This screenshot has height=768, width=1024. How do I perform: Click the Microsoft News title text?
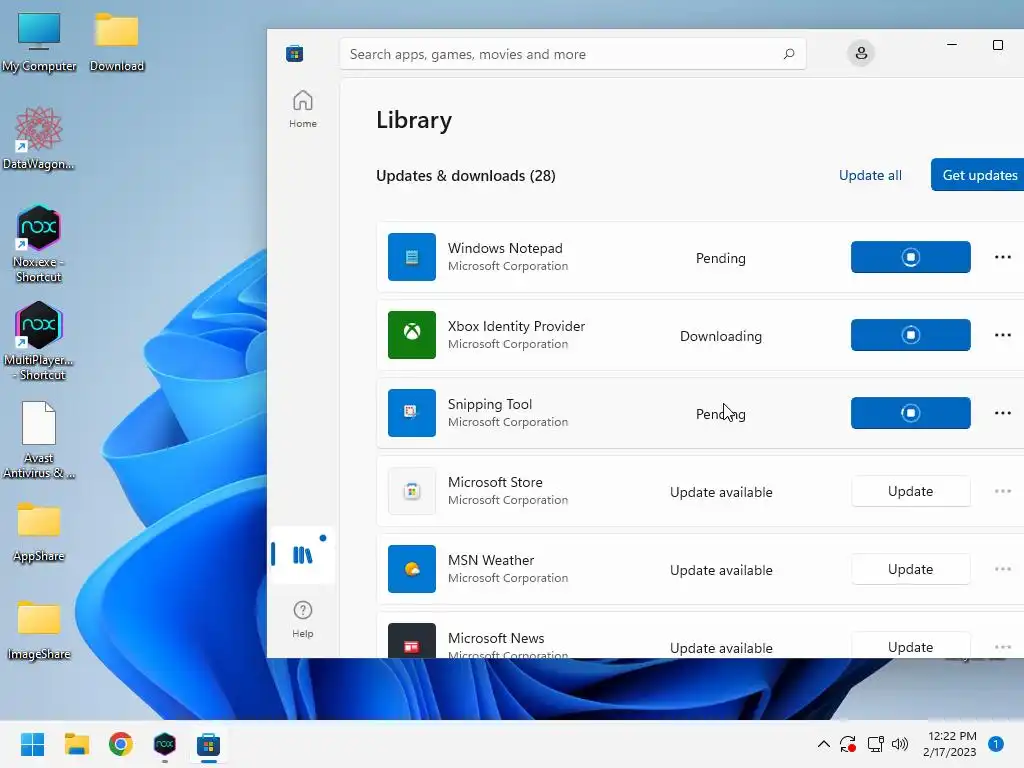pos(496,638)
